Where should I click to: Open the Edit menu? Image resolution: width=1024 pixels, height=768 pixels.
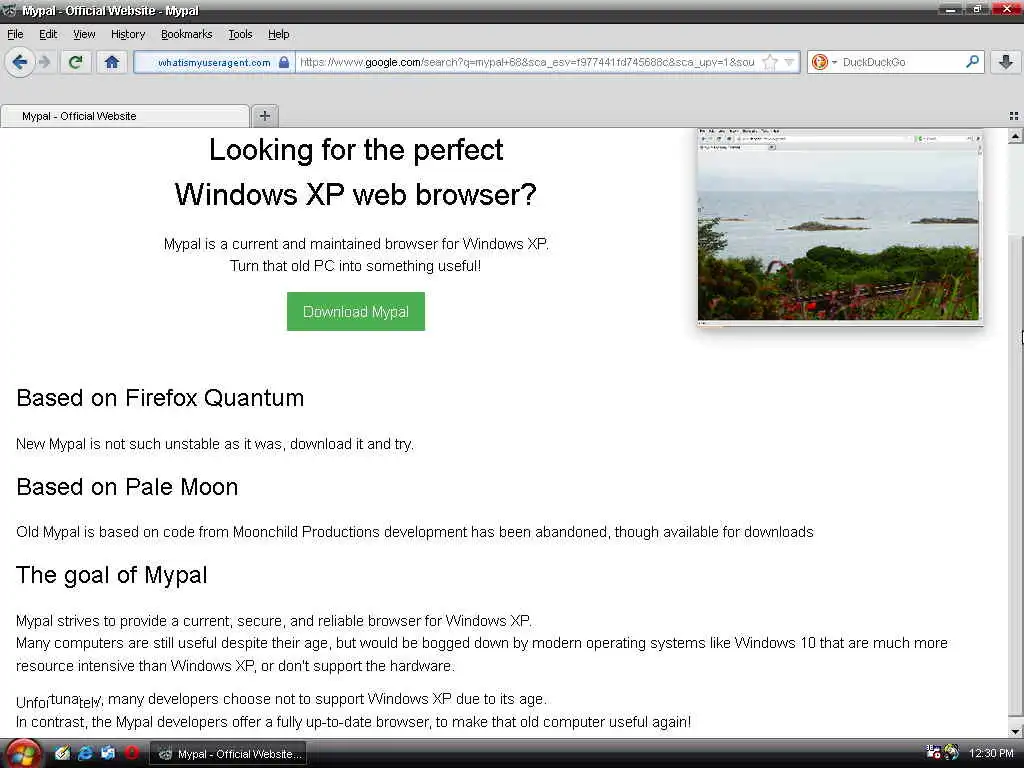[x=48, y=34]
